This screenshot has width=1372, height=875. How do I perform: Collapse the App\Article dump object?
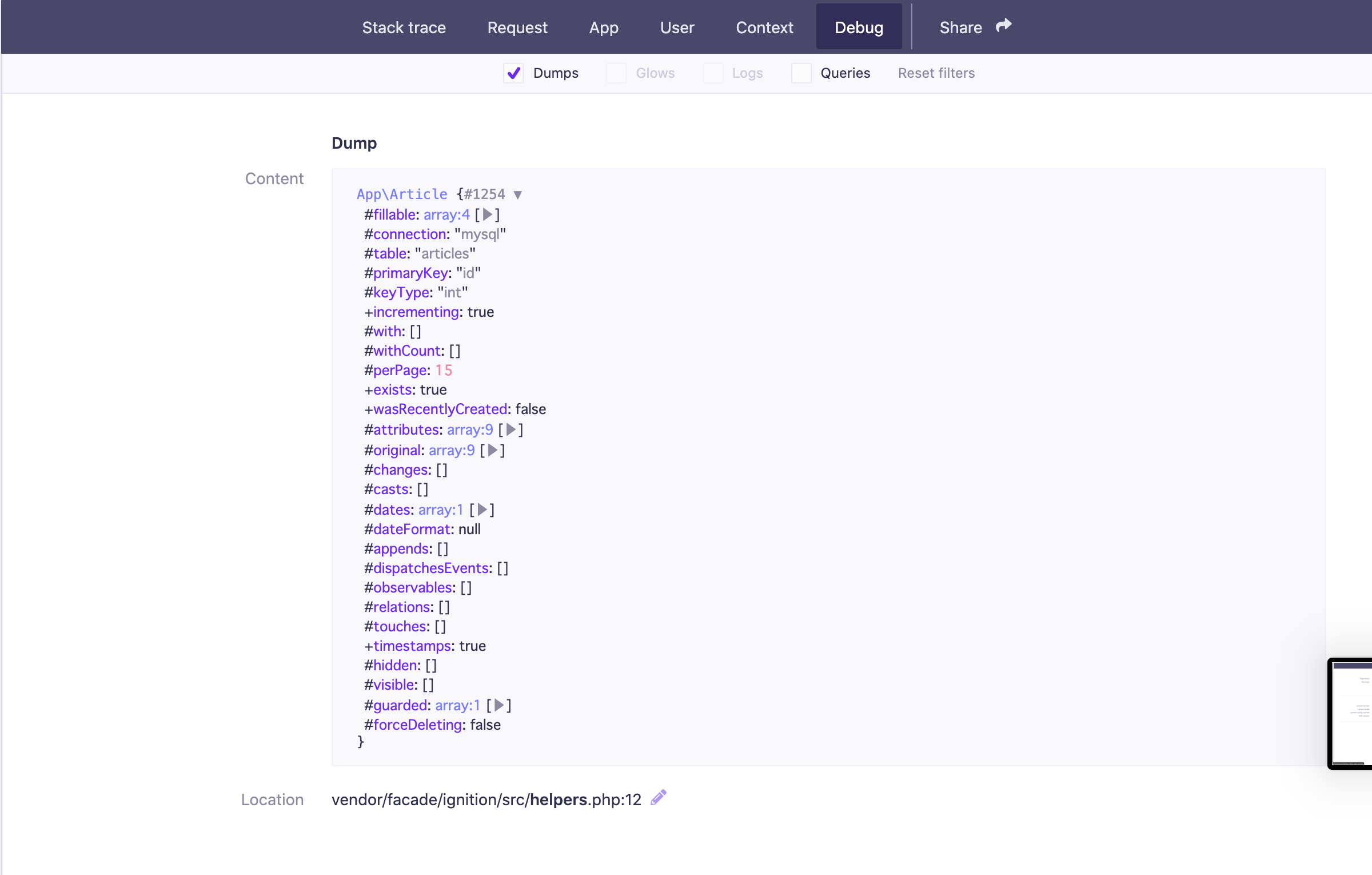518,195
